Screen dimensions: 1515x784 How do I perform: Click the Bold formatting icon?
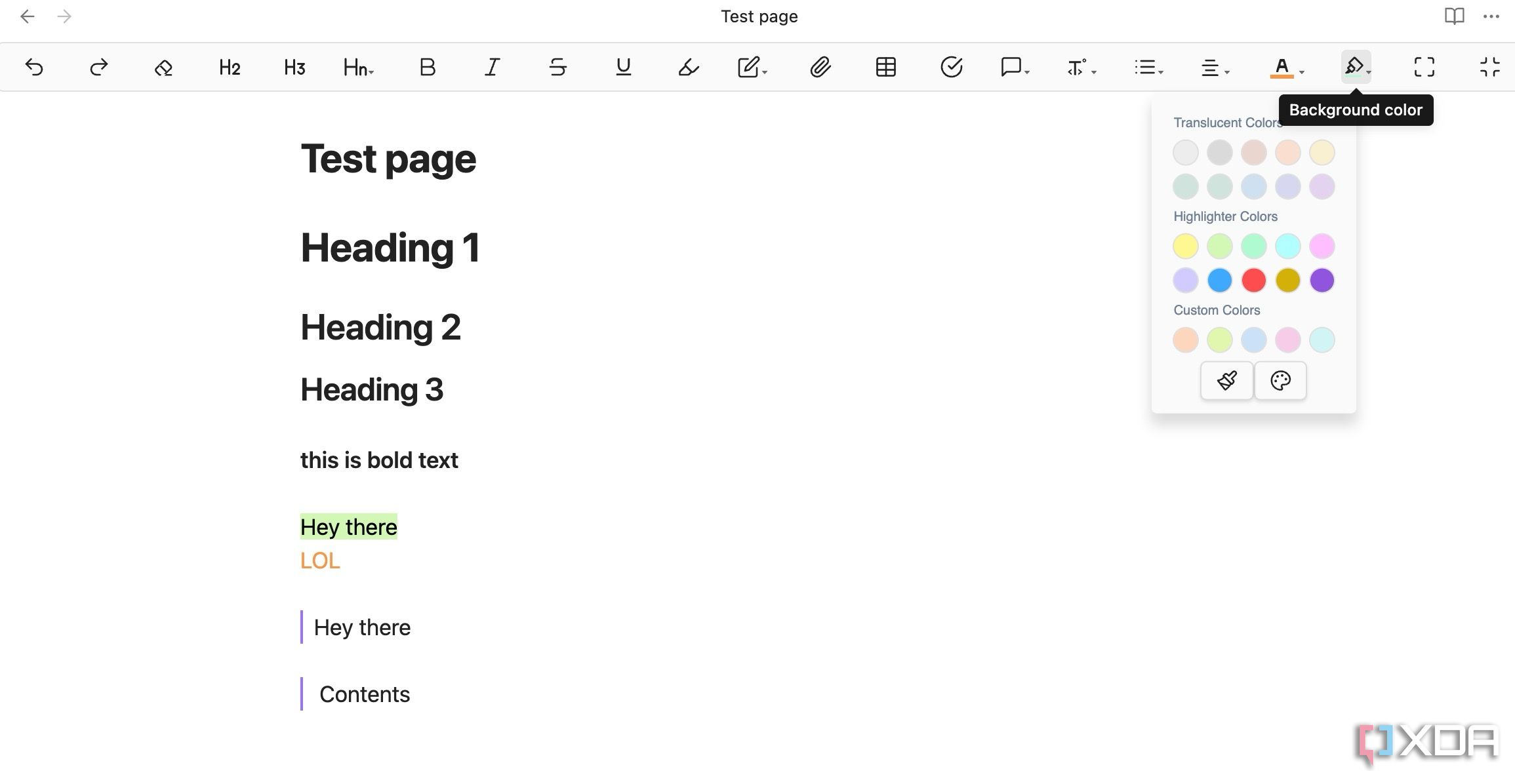coord(427,66)
